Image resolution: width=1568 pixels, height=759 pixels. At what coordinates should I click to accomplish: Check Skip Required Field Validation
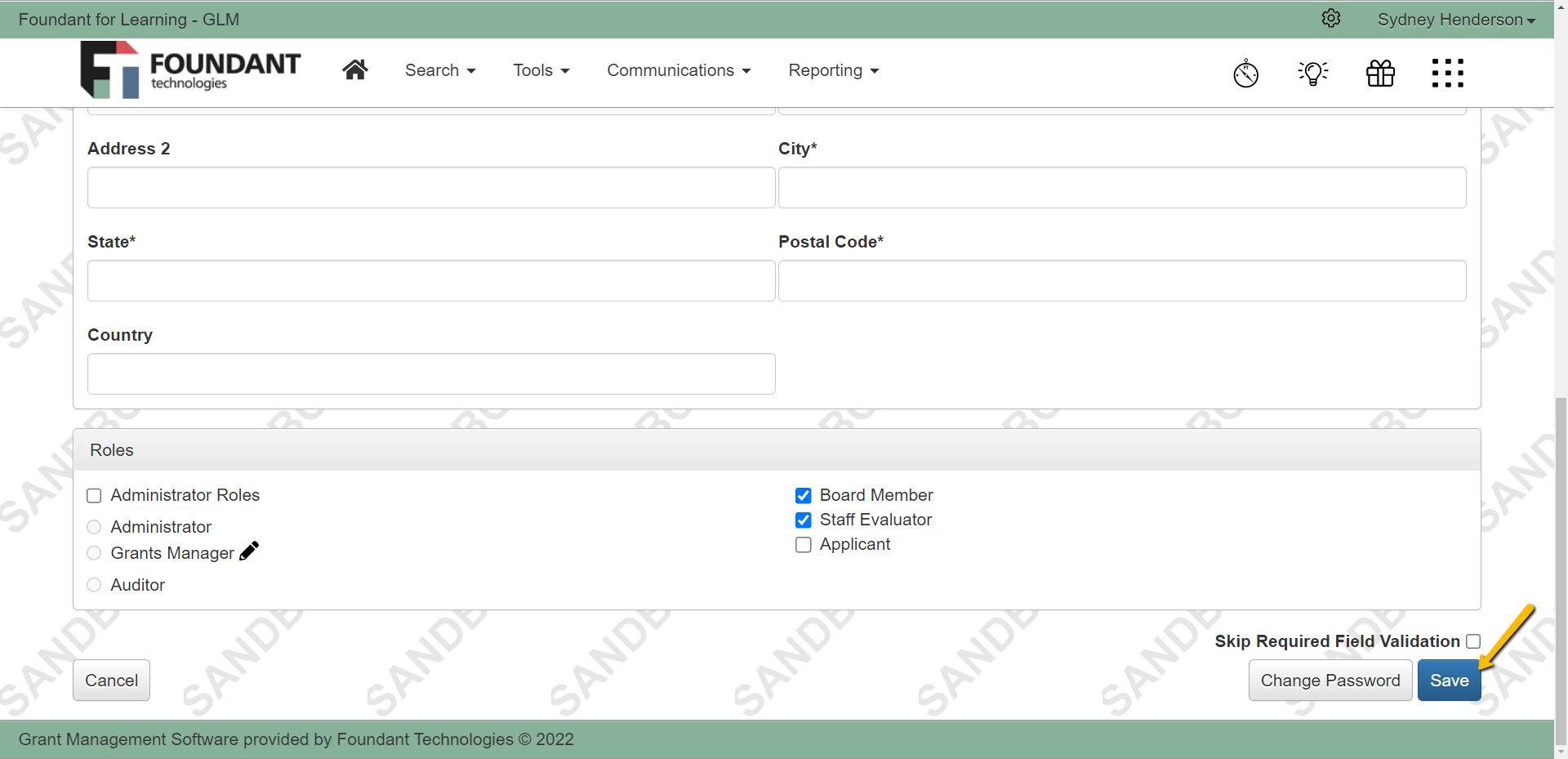1472,641
